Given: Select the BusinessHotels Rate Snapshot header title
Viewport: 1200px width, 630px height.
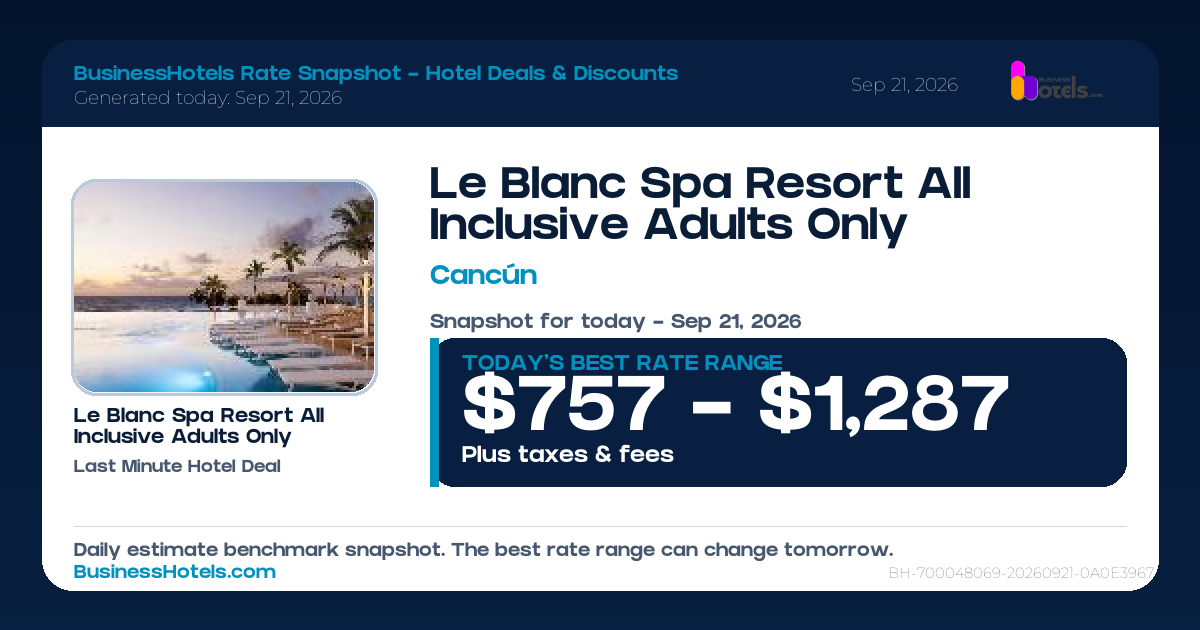Looking at the screenshot, I should tap(376, 73).
